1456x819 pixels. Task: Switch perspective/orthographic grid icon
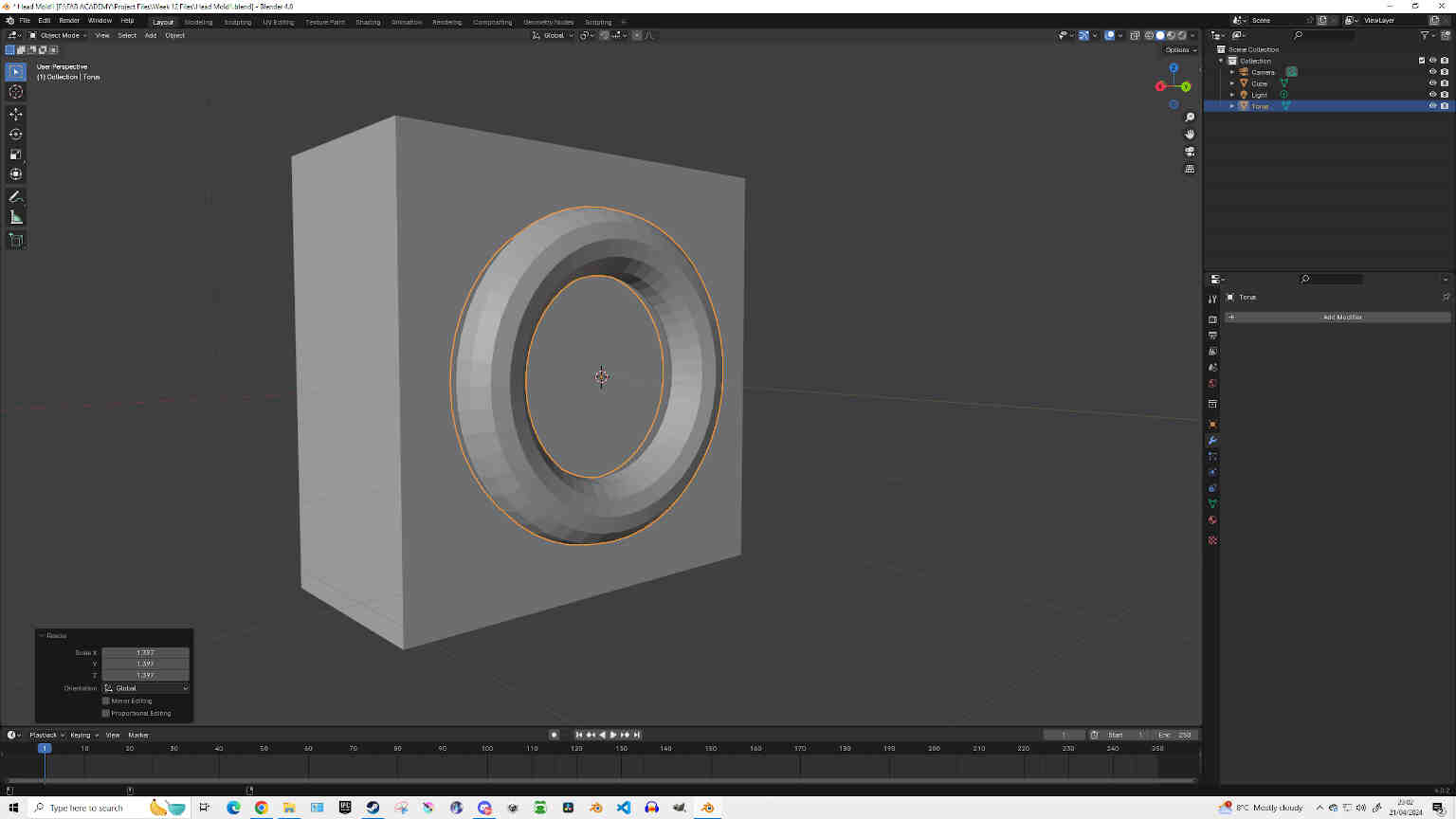(x=1190, y=169)
